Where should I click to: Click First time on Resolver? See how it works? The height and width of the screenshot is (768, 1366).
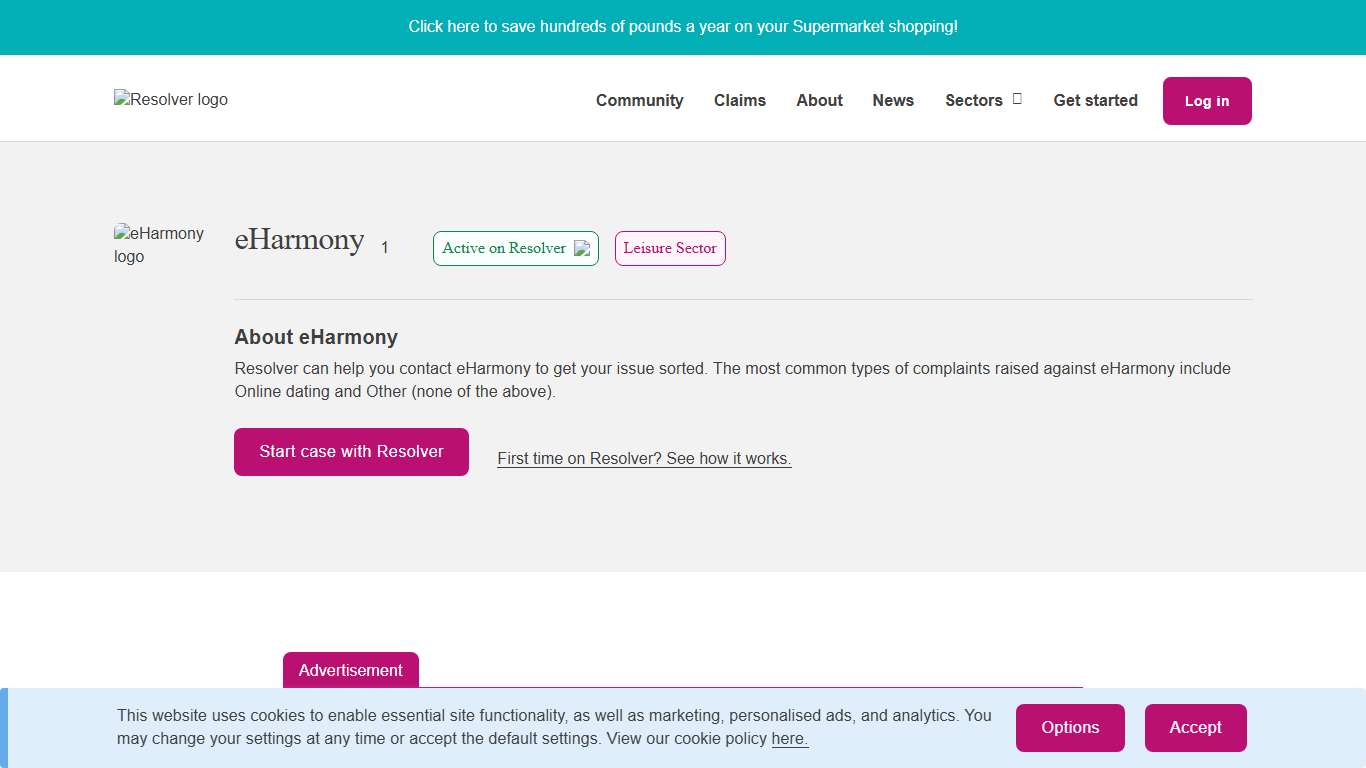click(x=644, y=458)
